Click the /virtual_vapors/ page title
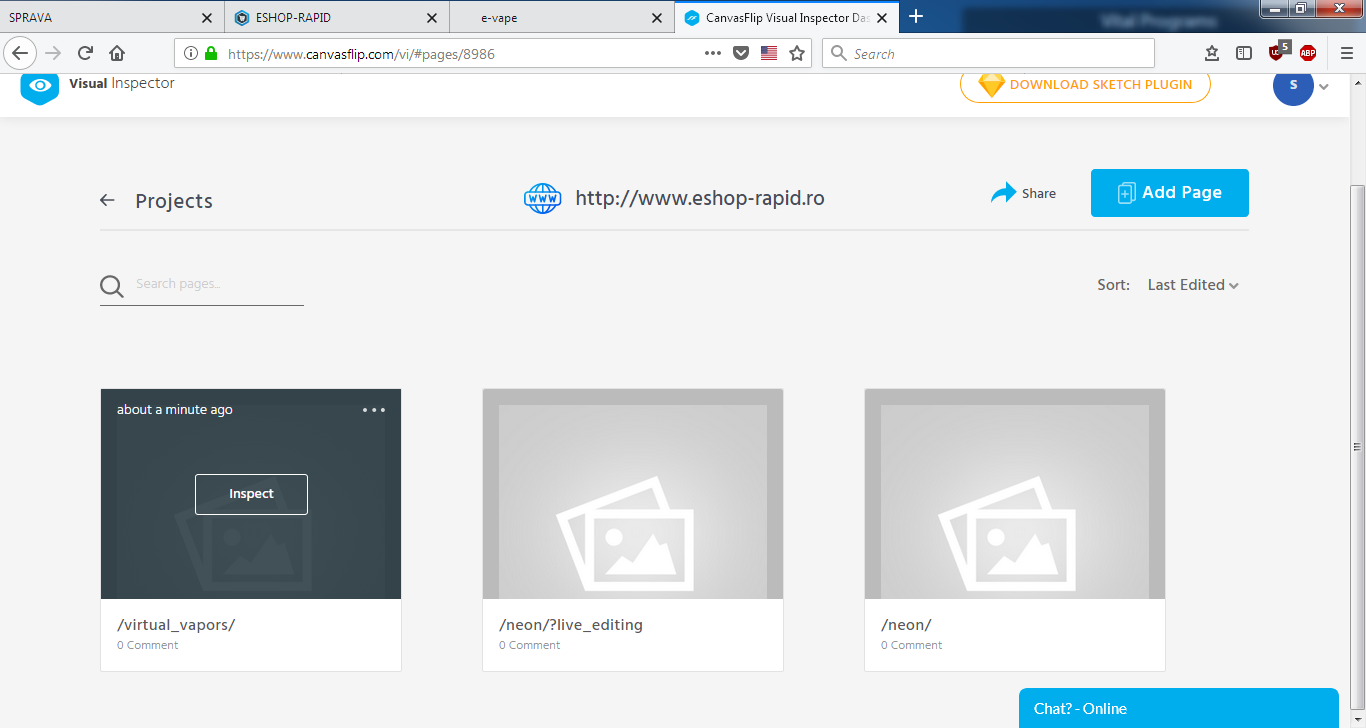 176,625
